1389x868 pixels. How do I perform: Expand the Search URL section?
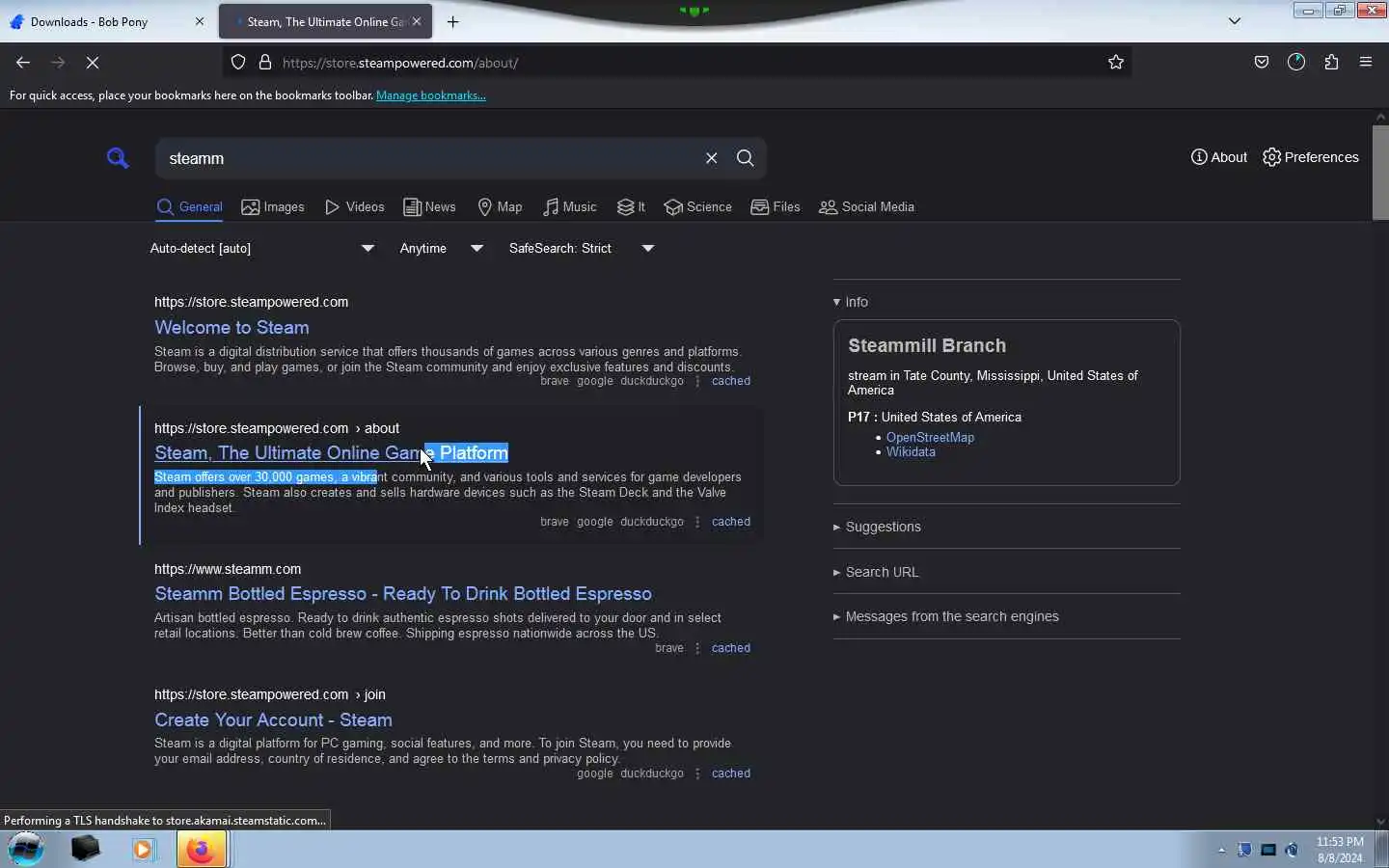pyautogui.click(x=876, y=572)
